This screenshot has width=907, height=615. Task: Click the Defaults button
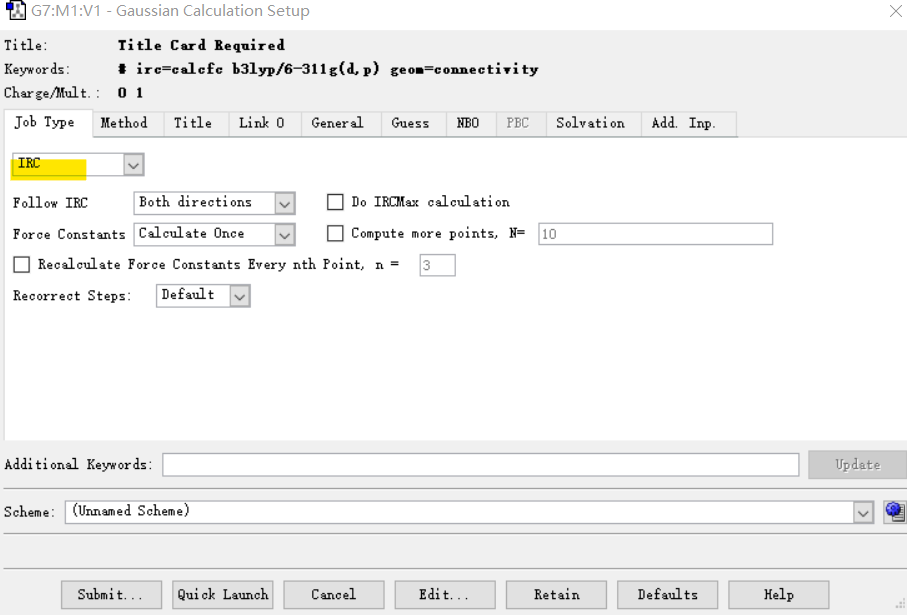click(x=667, y=594)
